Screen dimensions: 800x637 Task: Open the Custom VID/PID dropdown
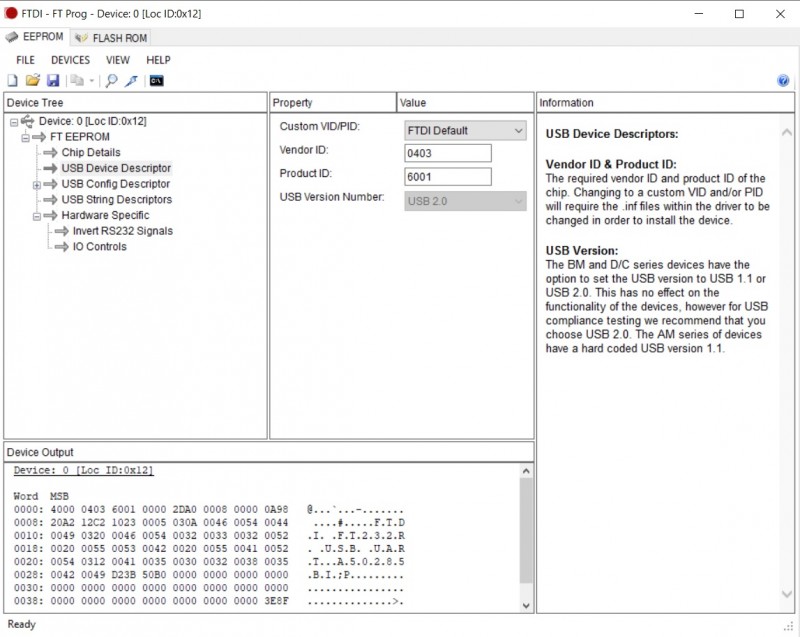click(x=465, y=131)
